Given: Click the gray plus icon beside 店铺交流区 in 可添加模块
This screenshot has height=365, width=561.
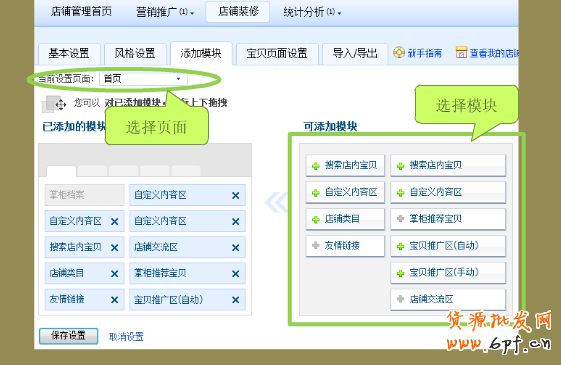Looking at the screenshot, I should [400, 298].
